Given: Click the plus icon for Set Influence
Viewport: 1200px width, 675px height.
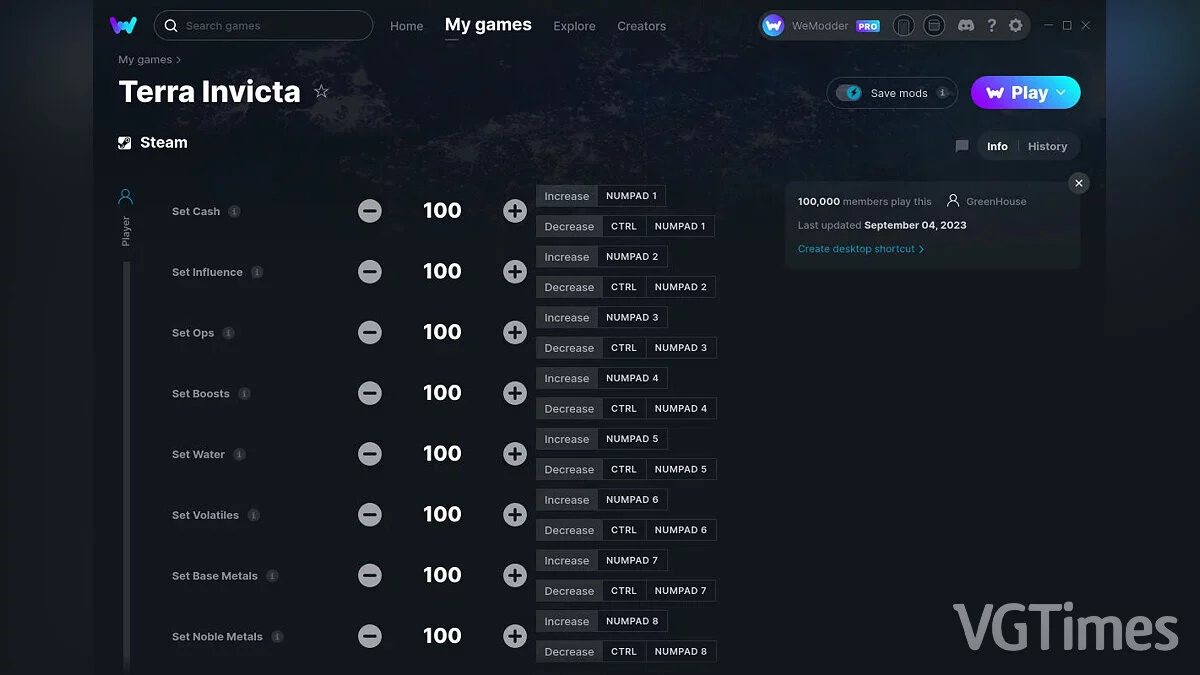Looking at the screenshot, I should [515, 272].
